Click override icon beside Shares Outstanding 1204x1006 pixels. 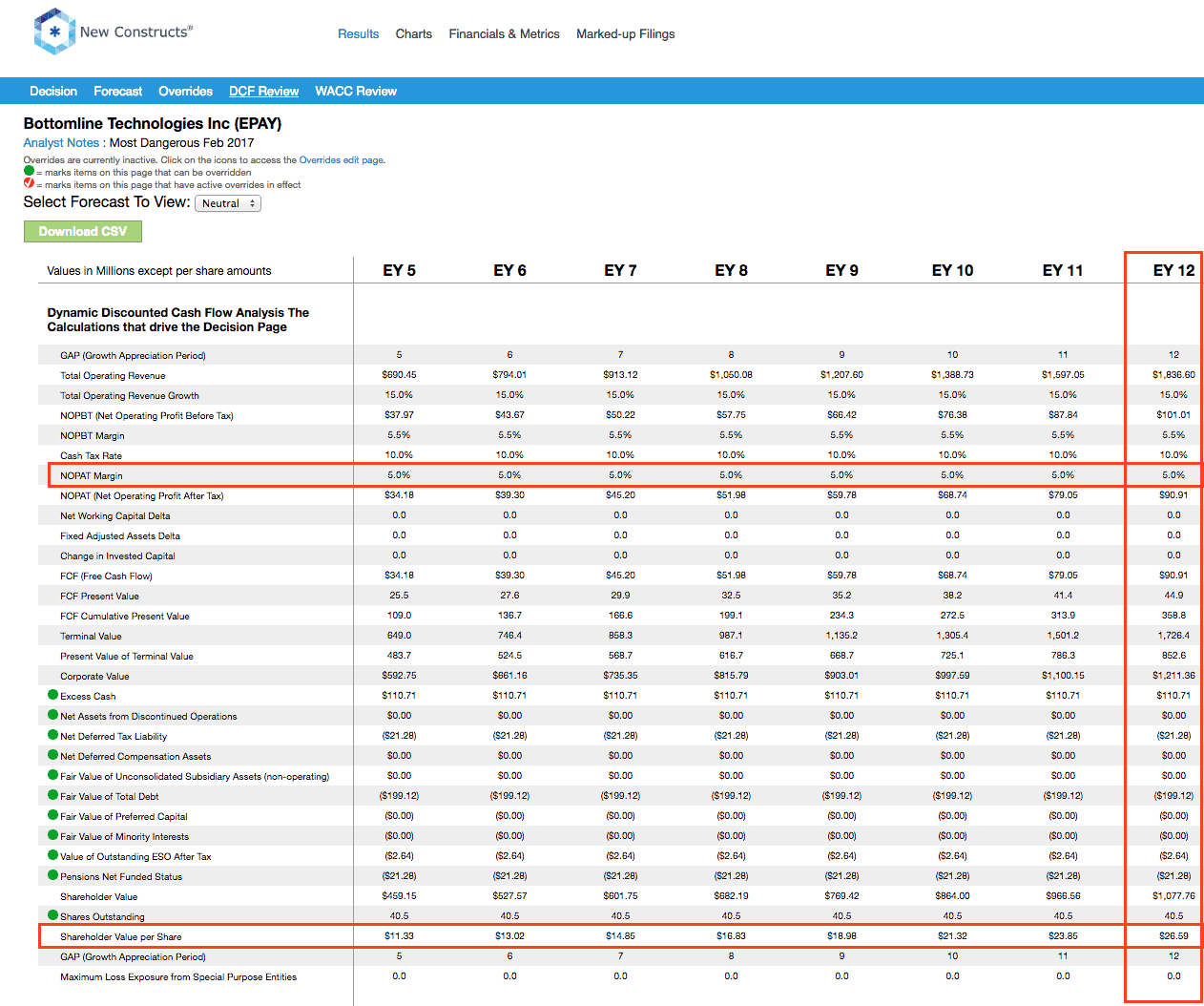tap(53, 915)
